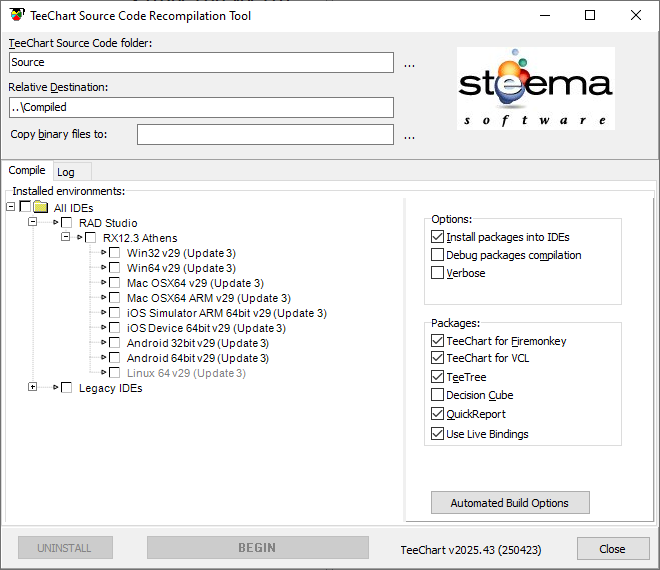The width and height of the screenshot is (660, 570).
Task: Expand the Legacy IDEs tree node
Action: point(32,386)
